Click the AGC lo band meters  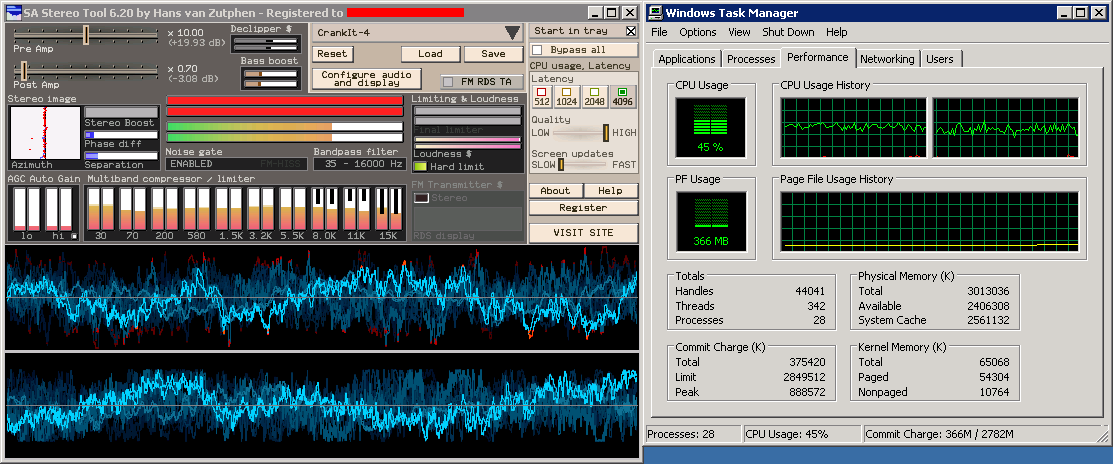26,209
